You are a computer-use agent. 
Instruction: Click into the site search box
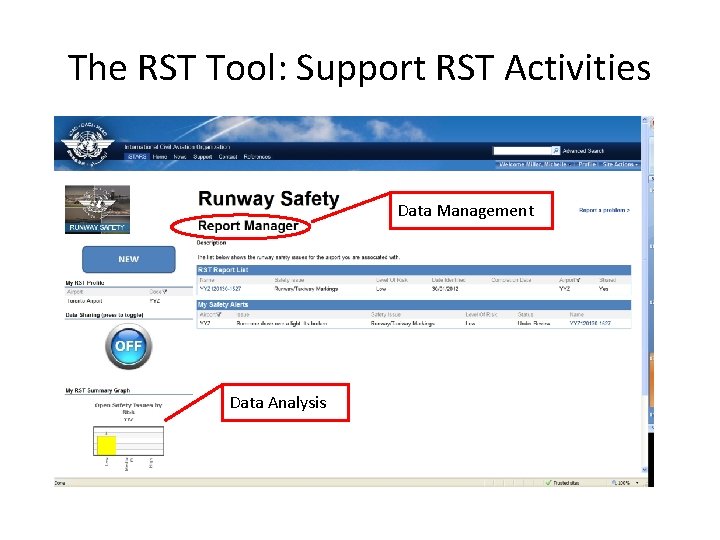[522, 151]
